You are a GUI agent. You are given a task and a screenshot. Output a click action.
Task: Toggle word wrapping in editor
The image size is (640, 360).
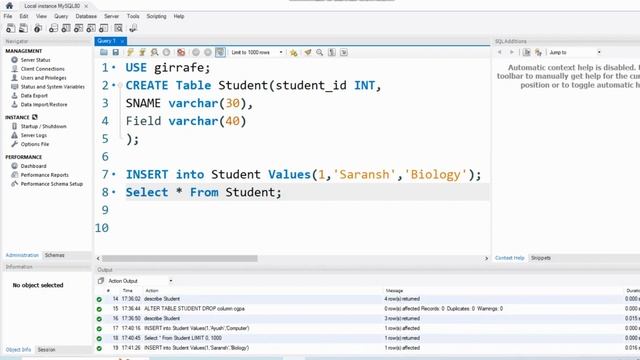[x=344, y=52]
